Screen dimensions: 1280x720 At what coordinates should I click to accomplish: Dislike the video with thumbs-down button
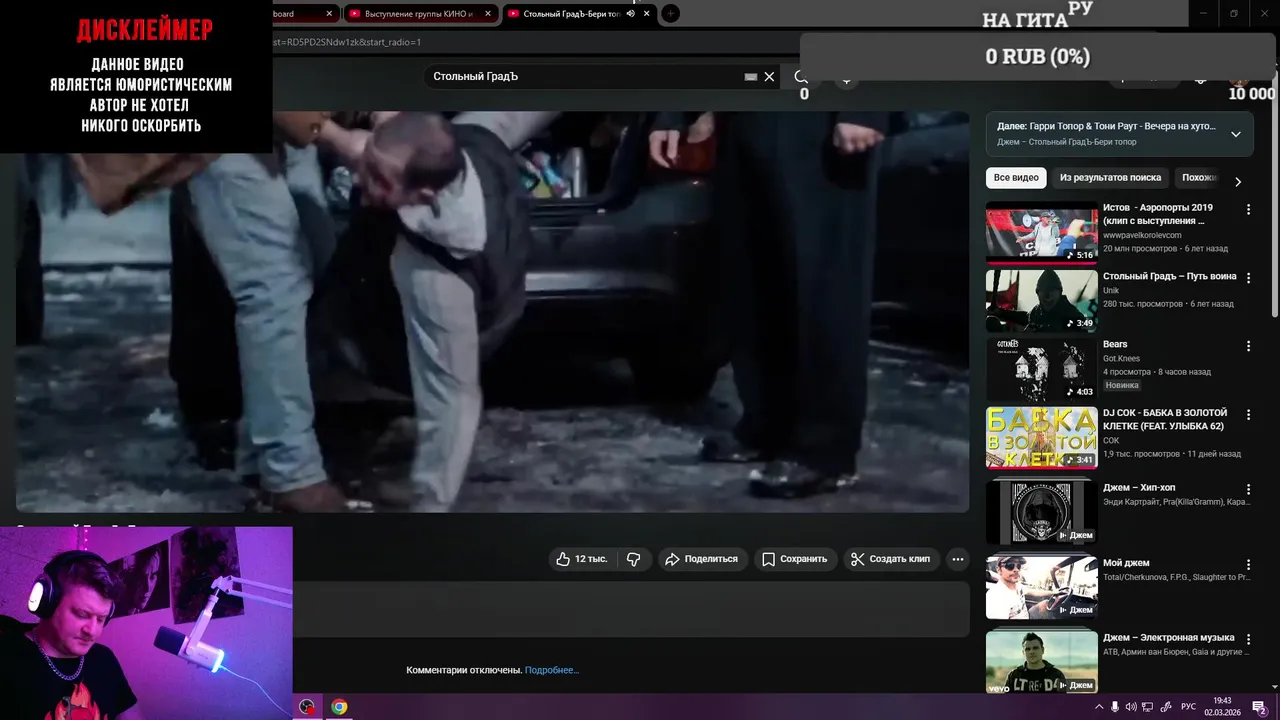click(633, 559)
